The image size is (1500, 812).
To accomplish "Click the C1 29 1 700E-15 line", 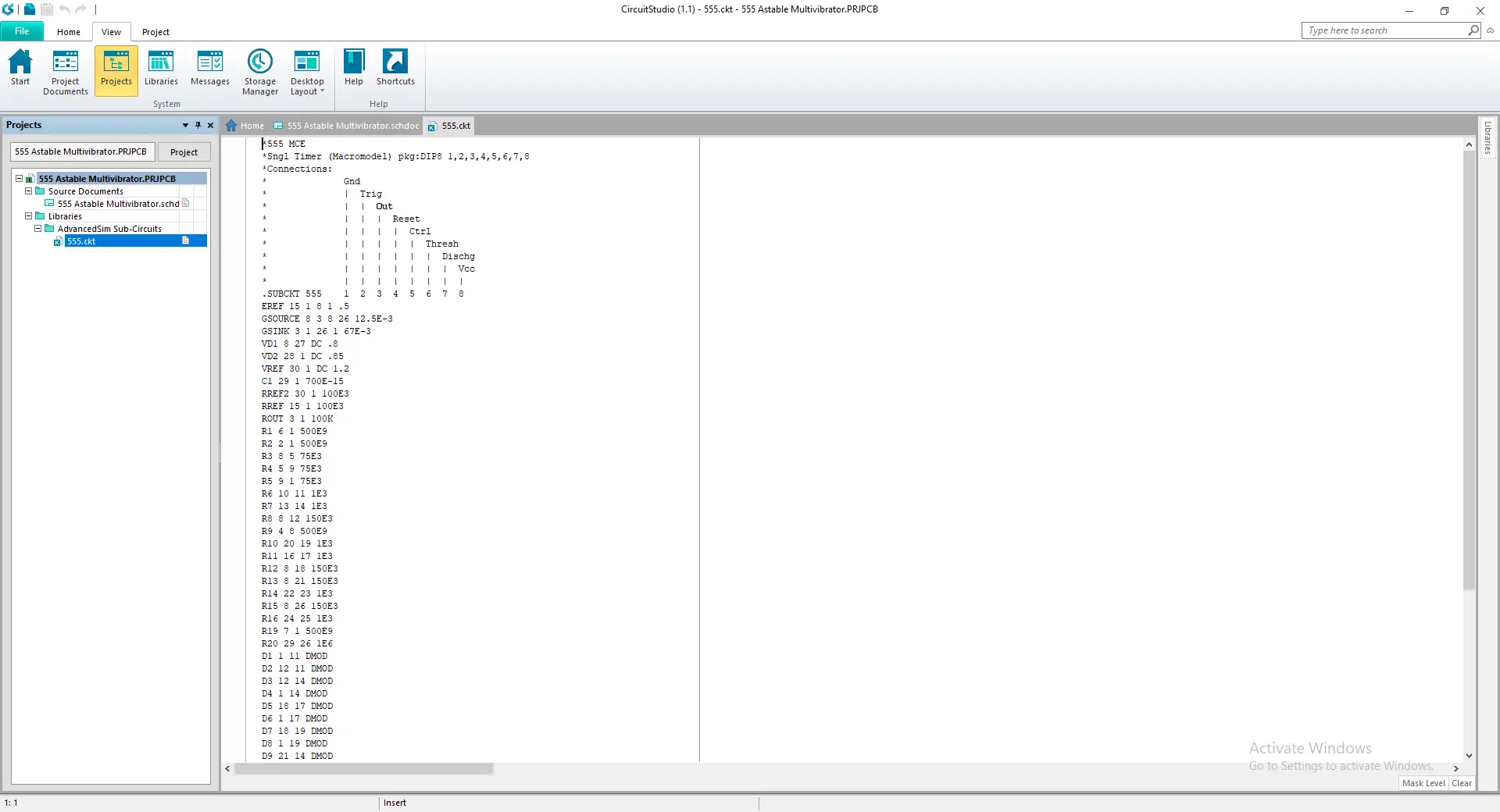I will [302, 381].
